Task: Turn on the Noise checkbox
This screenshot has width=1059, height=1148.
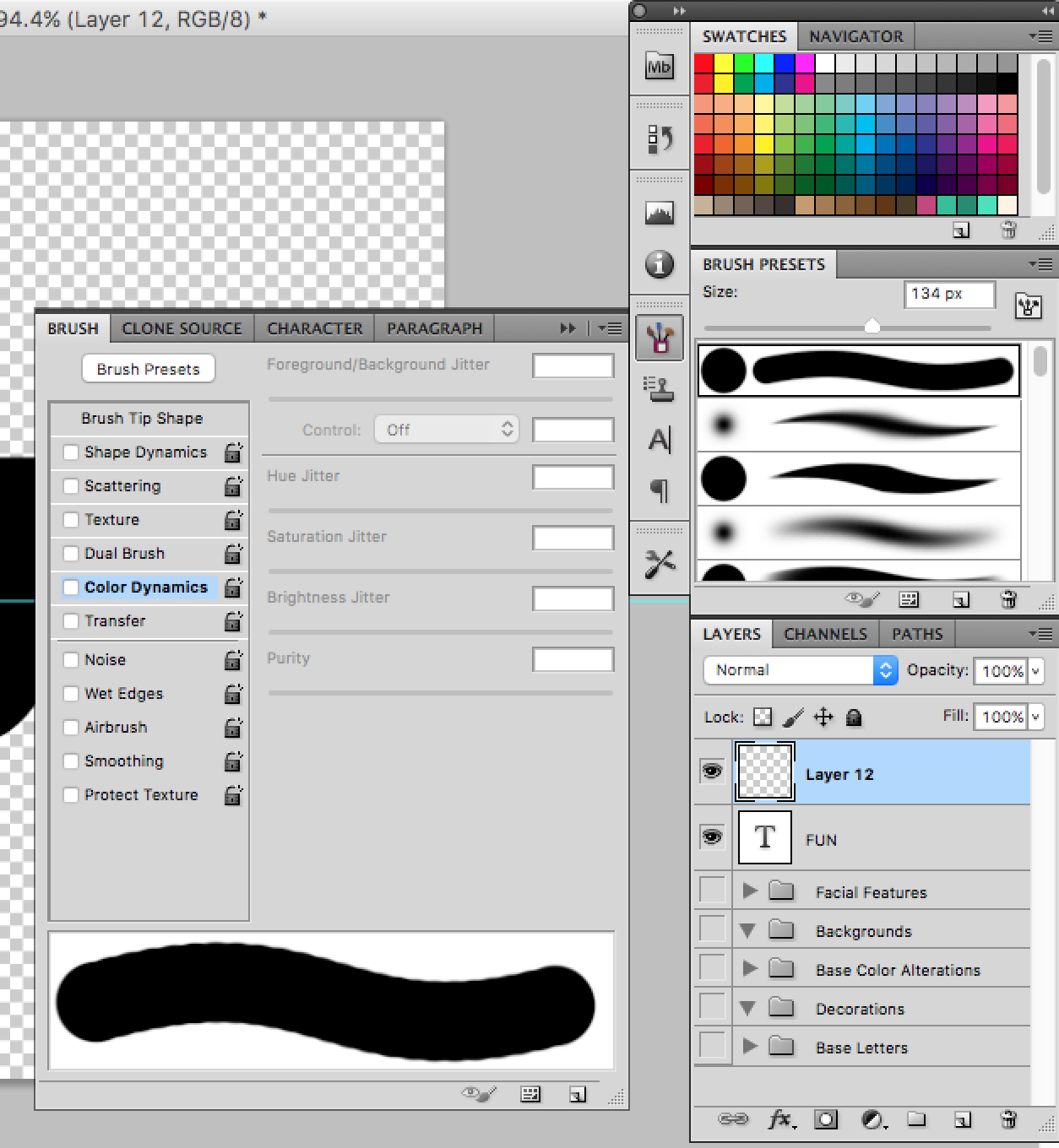Action: (71, 660)
